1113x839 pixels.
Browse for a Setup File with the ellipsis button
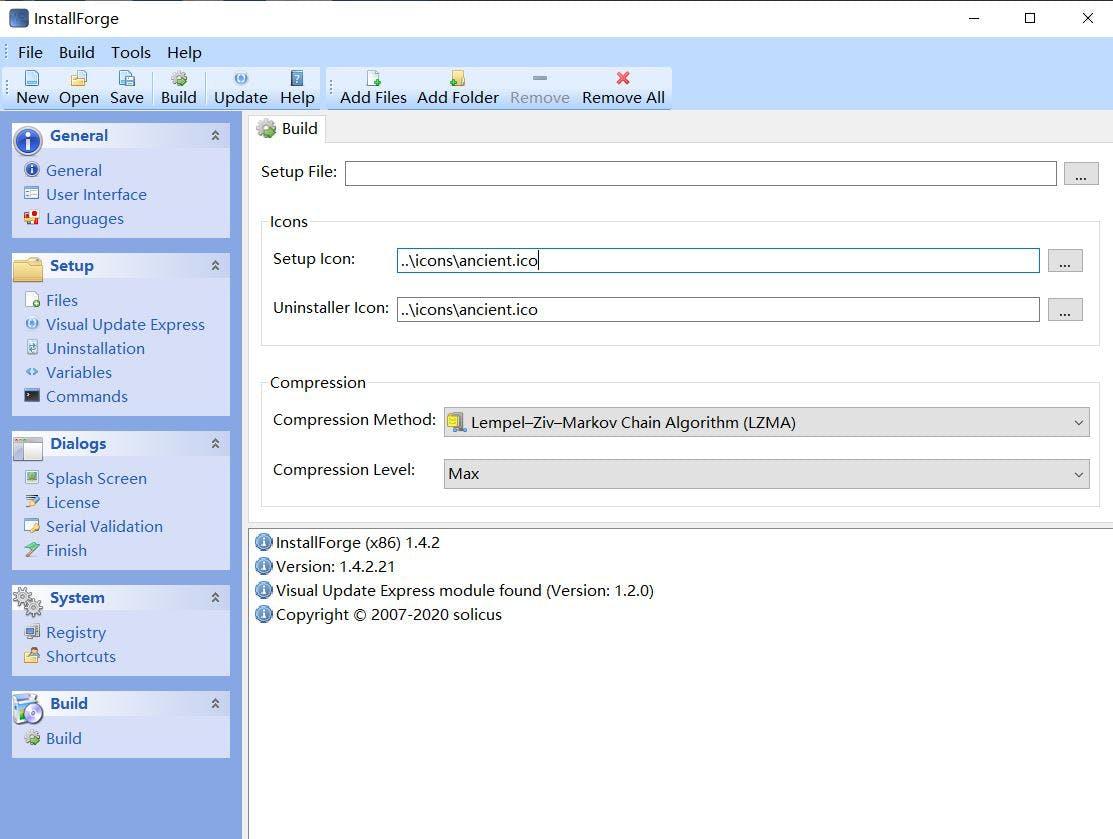1080,173
